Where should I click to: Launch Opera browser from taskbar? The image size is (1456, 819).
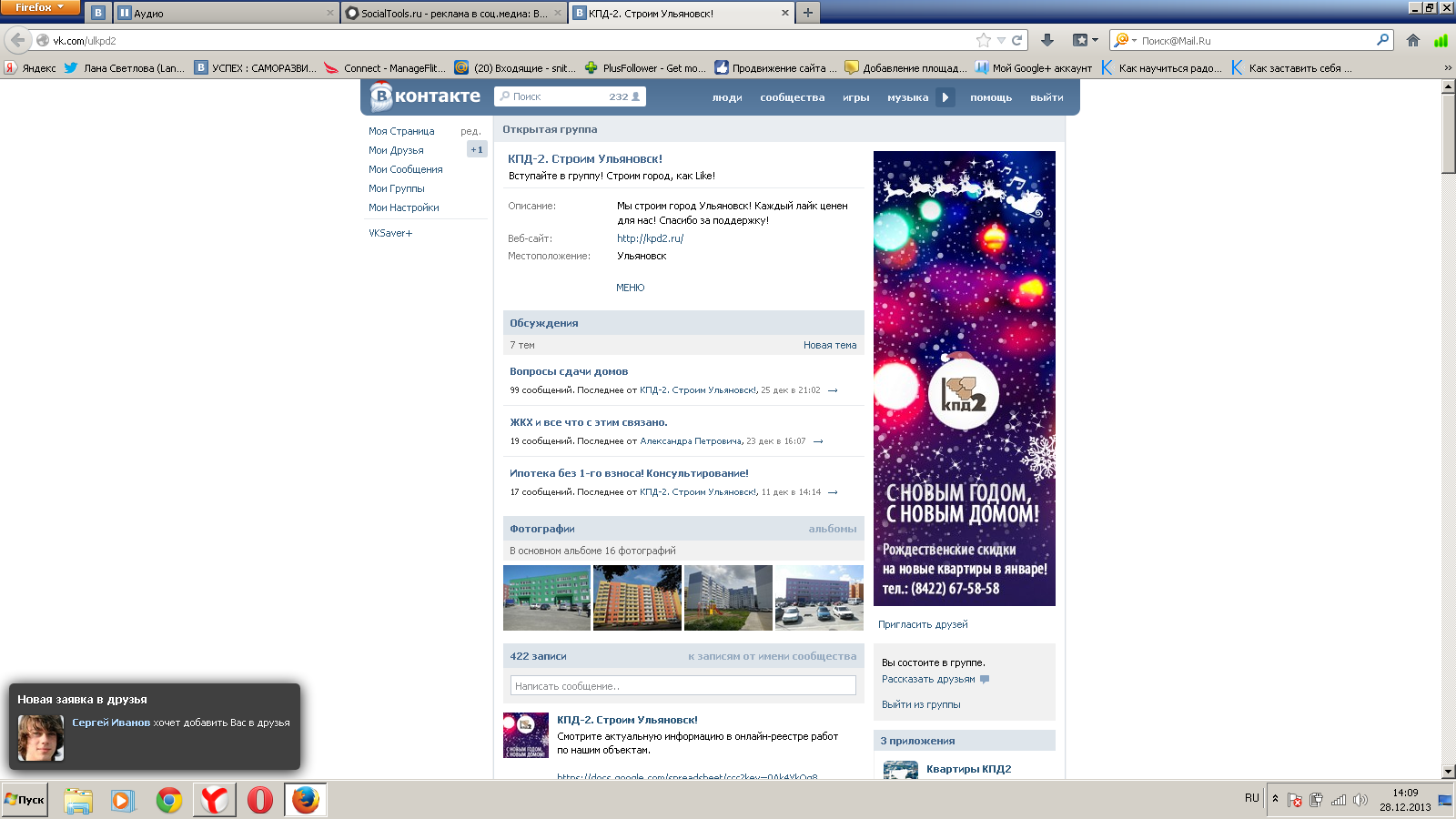(x=260, y=800)
